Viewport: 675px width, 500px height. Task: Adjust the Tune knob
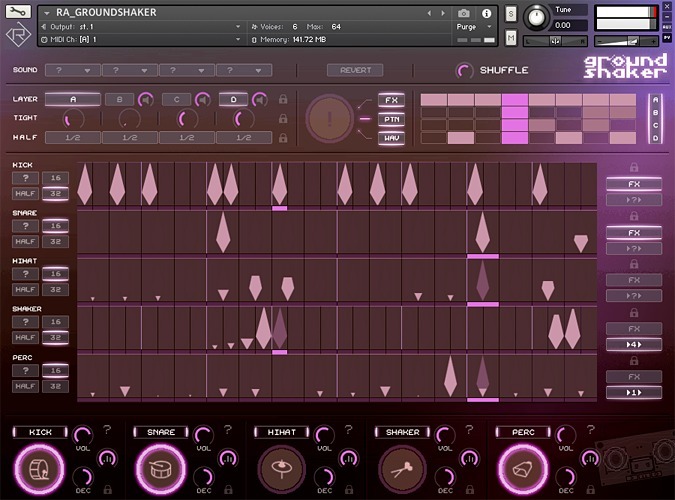pos(538,17)
